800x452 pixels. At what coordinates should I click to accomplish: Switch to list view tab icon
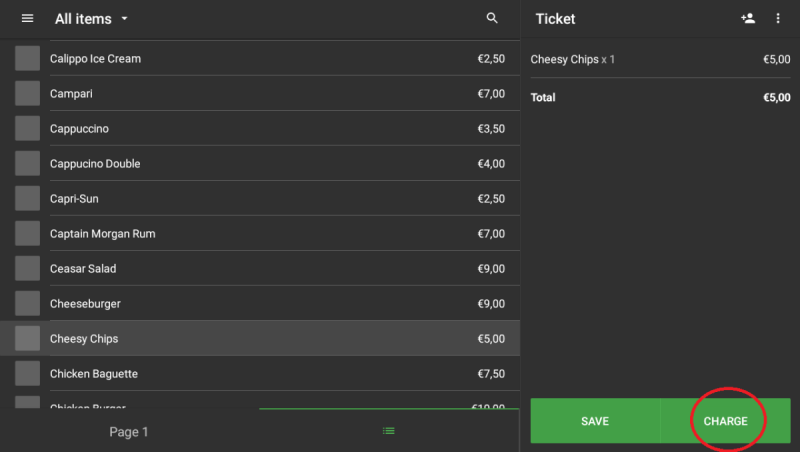click(x=389, y=431)
